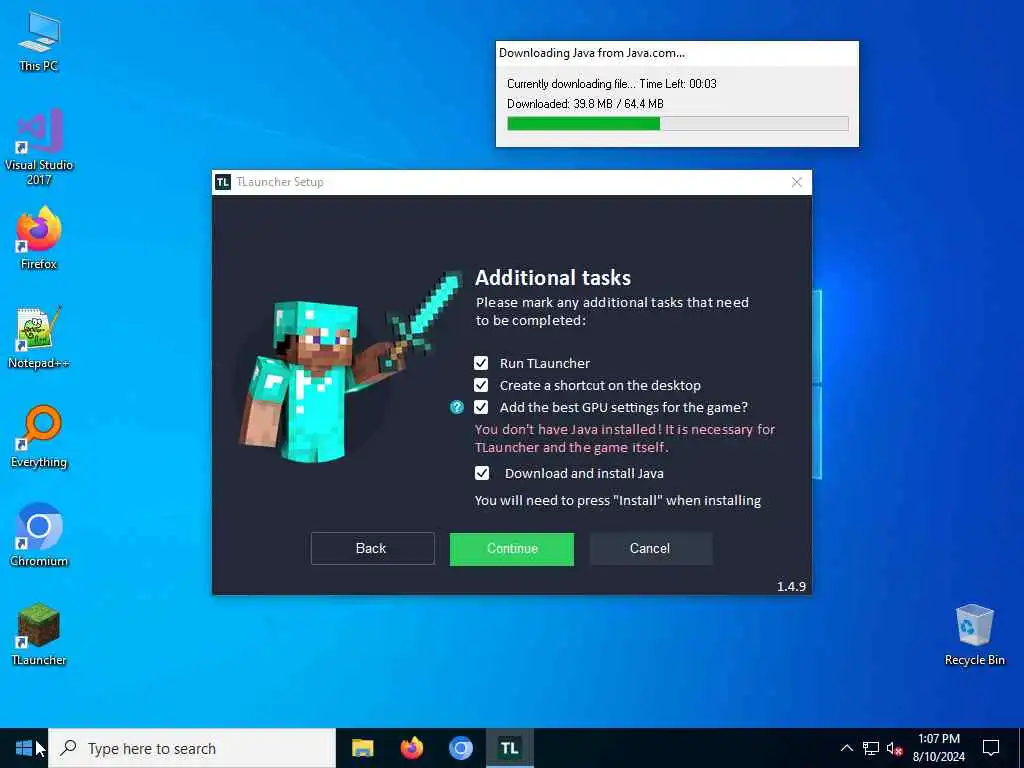Select the TLauncher desktop shortcut
The height and width of the screenshot is (768, 1024).
pyautogui.click(x=39, y=635)
